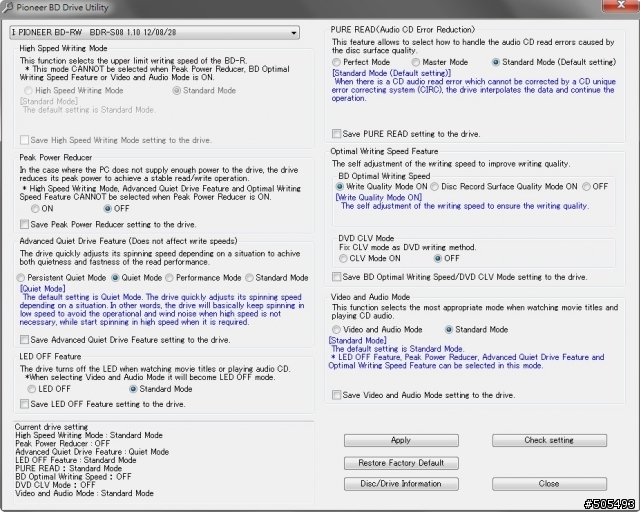640x512 pixels.
Task: Set DVD CLV Mode to OFF
Action: (x=438, y=258)
